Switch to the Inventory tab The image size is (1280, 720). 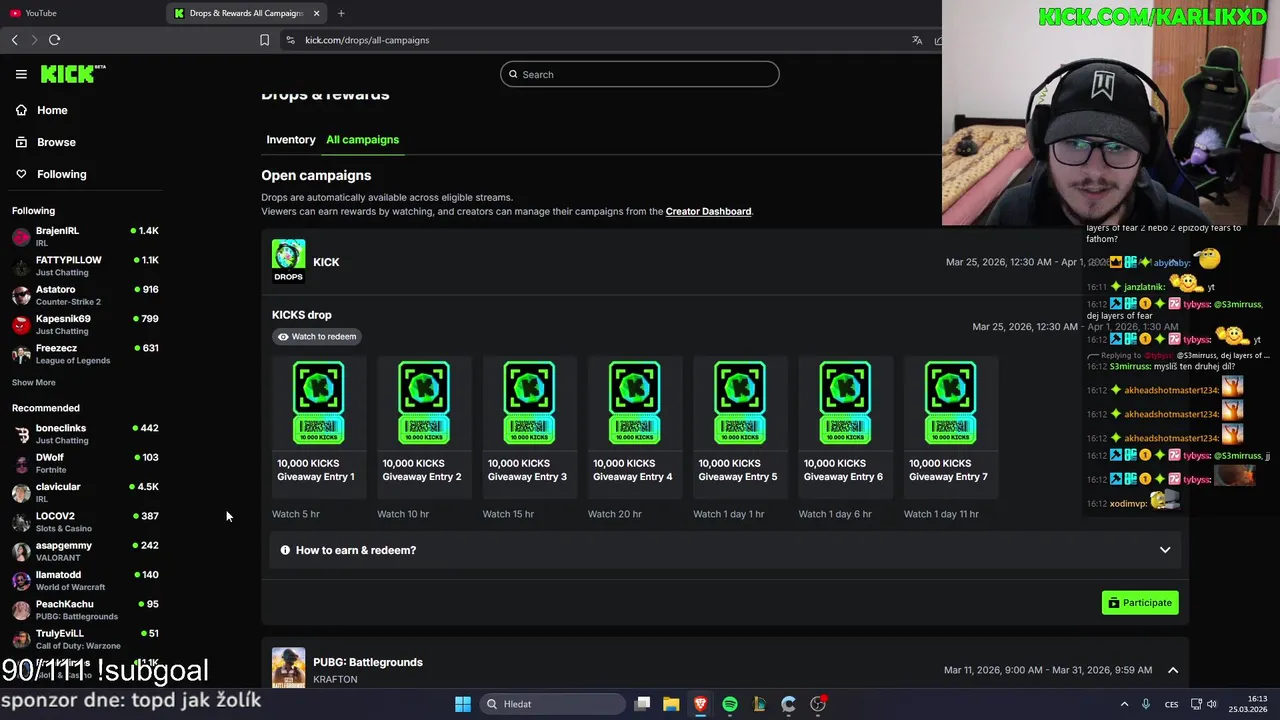coord(291,139)
